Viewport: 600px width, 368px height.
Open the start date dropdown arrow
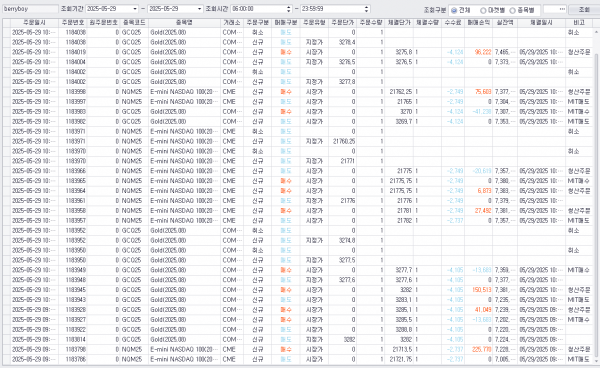click(x=135, y=9)
